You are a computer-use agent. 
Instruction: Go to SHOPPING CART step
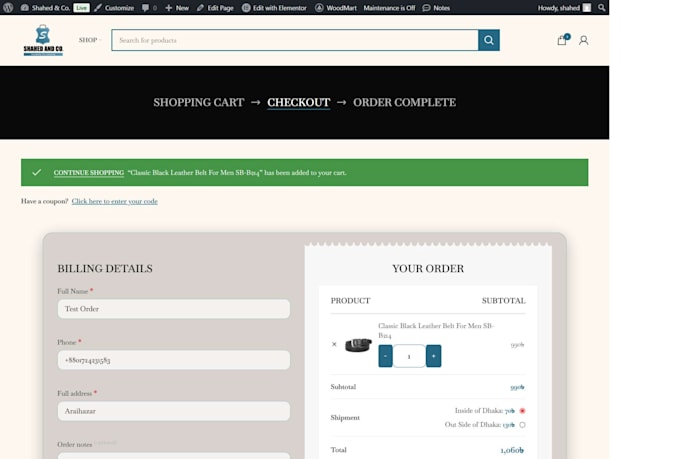[199, 102]
